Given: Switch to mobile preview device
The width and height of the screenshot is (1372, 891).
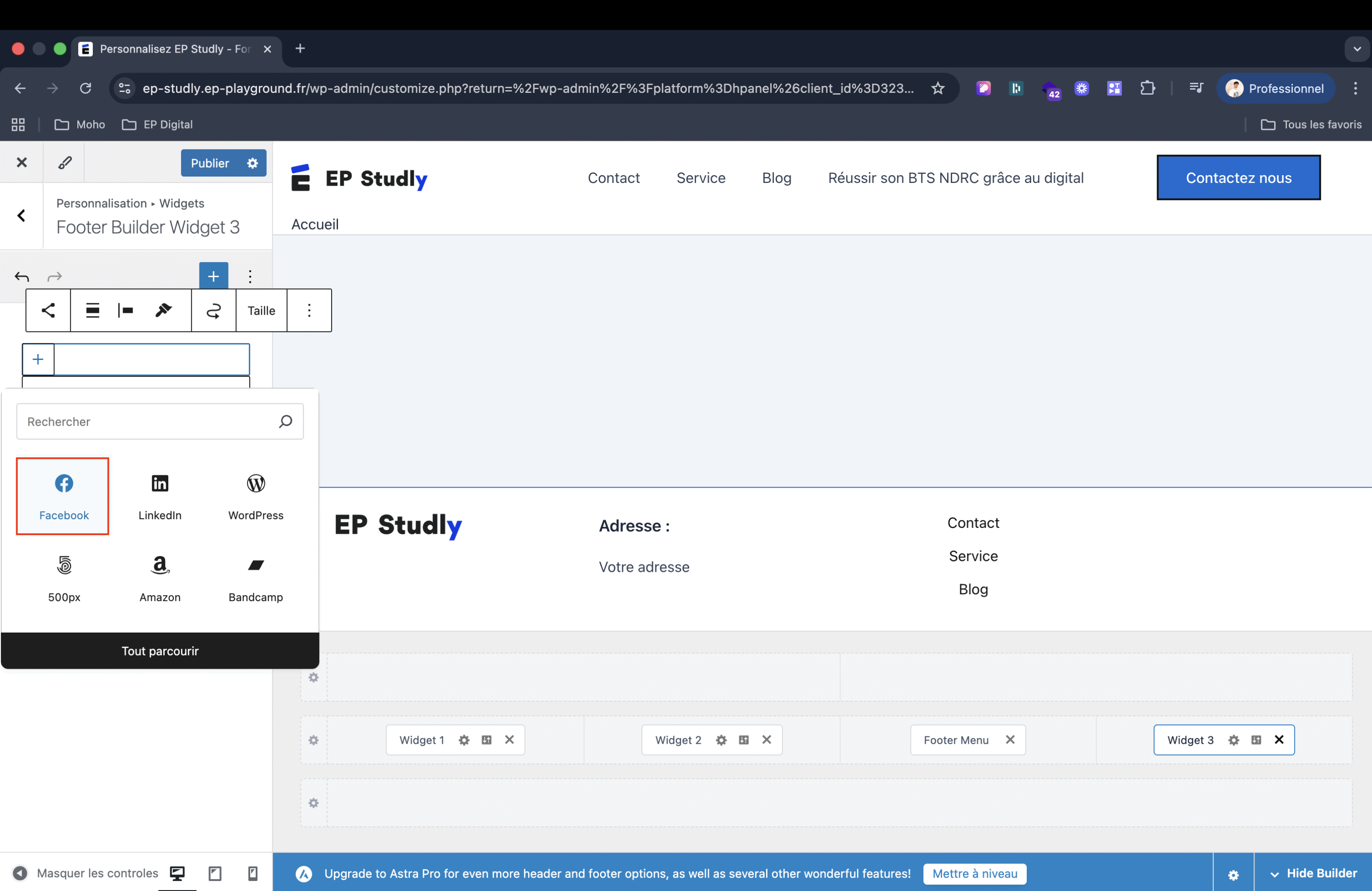Looking at the screenshot, I should pyautogui.click(x=252, y=873).
